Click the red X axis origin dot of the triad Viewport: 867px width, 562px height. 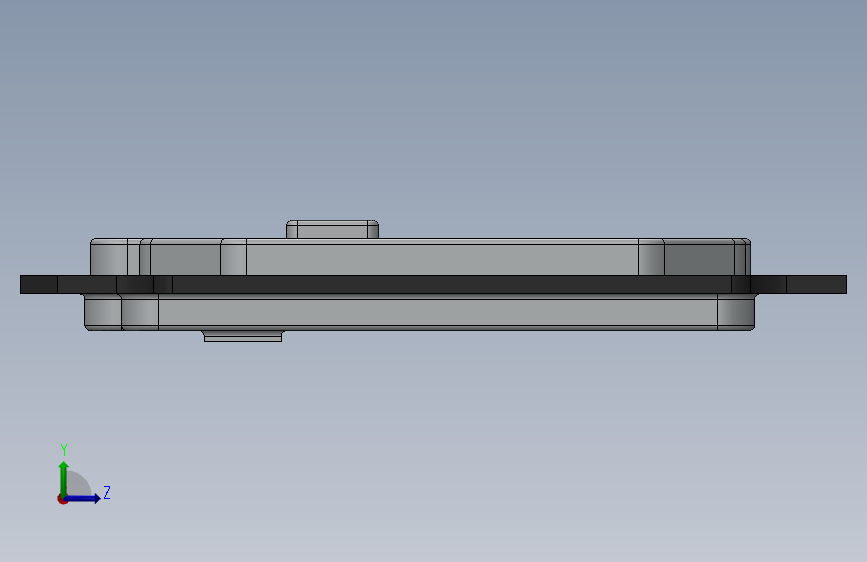coord(62,499)
